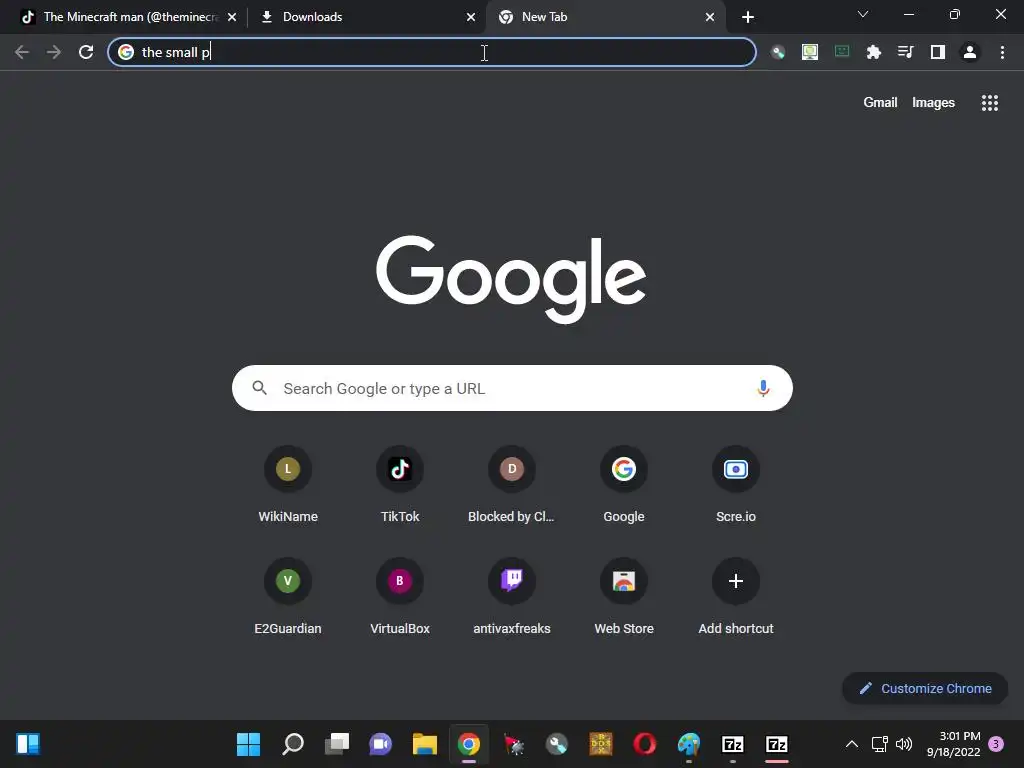Image resolution: width=1024 pixels, height=768 pixels.
Task: Open the clock showing 3:01 PM 9/18/2022
Action: coord(953,744)
